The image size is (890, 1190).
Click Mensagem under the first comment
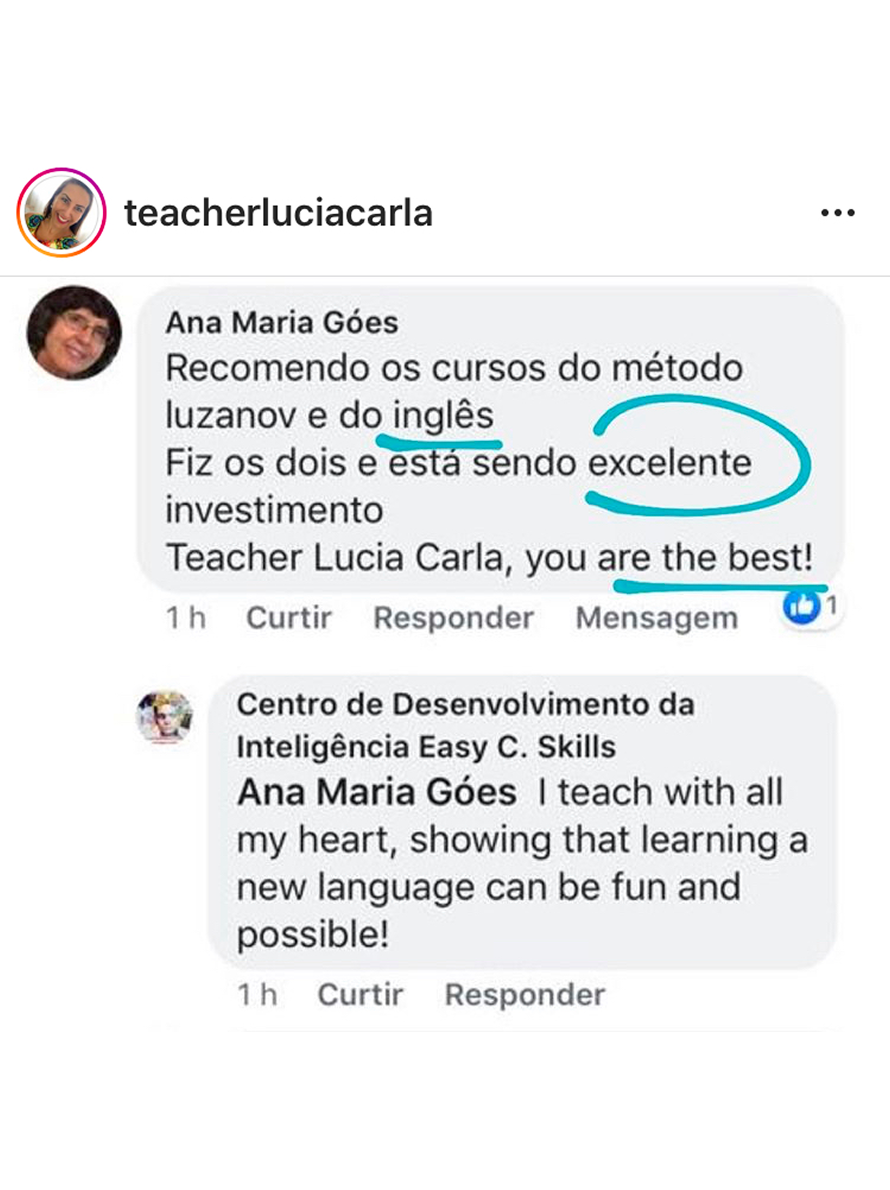tap(656, 619)
